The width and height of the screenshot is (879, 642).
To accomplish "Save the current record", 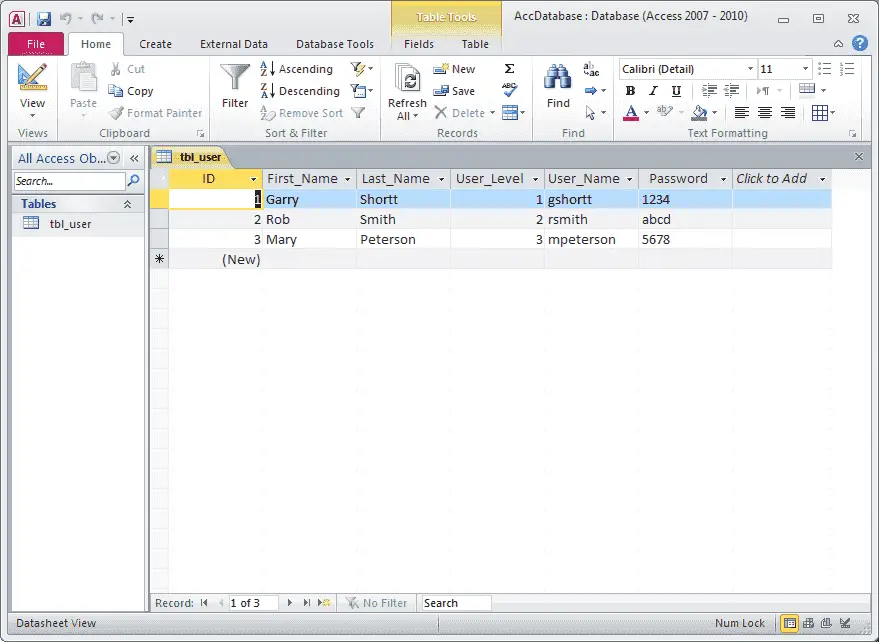I will click(455, 91).
